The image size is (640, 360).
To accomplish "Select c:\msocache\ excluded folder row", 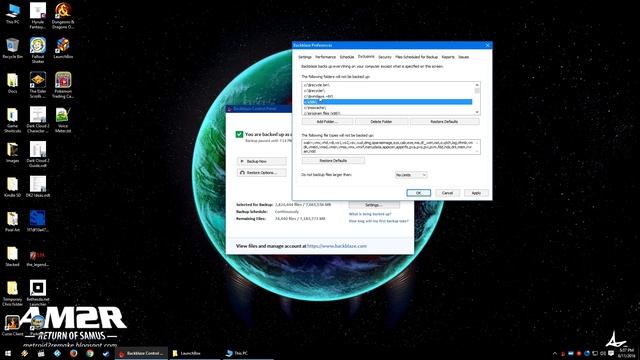I will coord(388,107).
